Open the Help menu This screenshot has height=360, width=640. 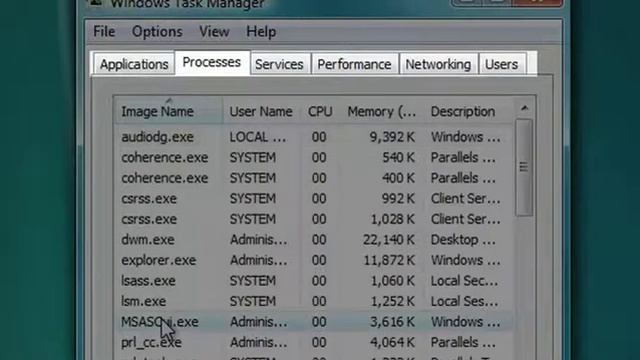[261, 31]
